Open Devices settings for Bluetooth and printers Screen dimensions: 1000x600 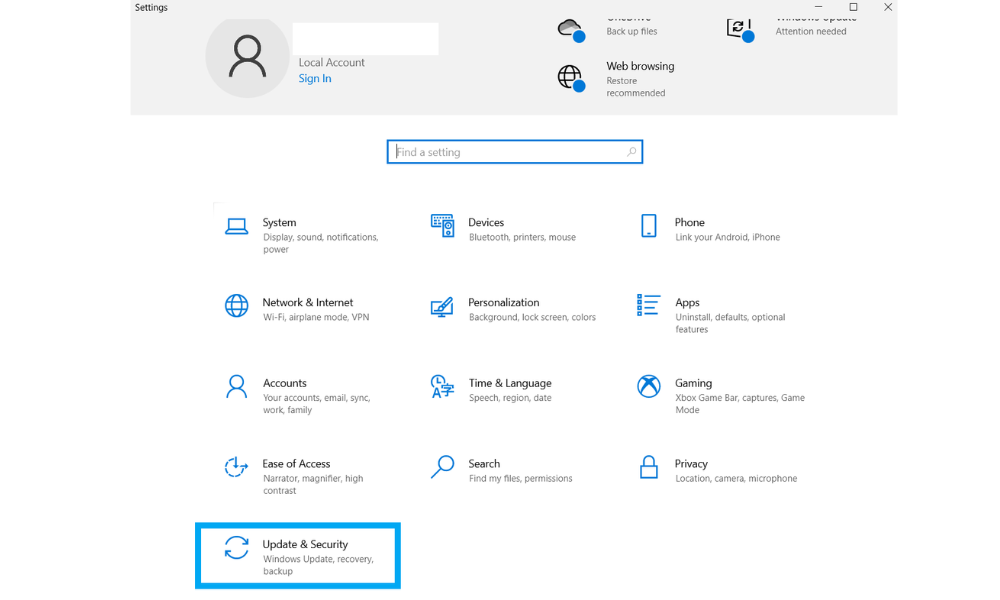[490, 229]
